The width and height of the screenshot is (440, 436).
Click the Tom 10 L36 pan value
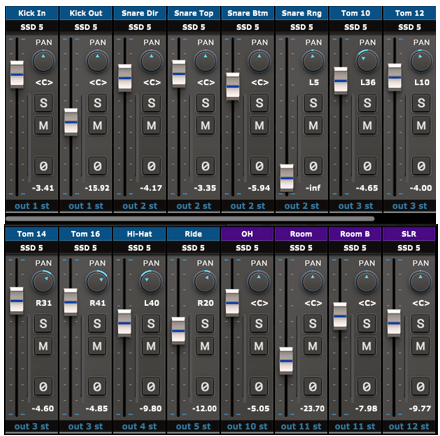coord(368,82)
